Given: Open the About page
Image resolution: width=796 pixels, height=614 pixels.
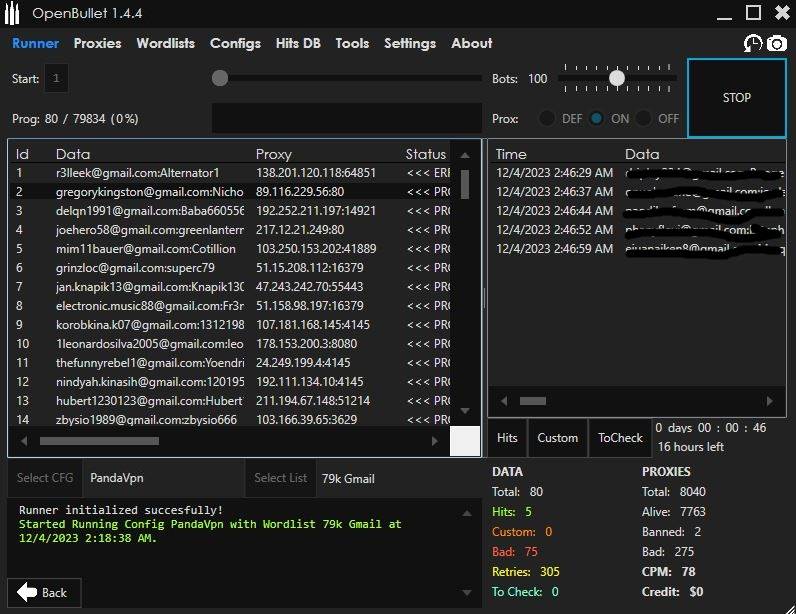Looking at the screenshot, I should (472, 43).
